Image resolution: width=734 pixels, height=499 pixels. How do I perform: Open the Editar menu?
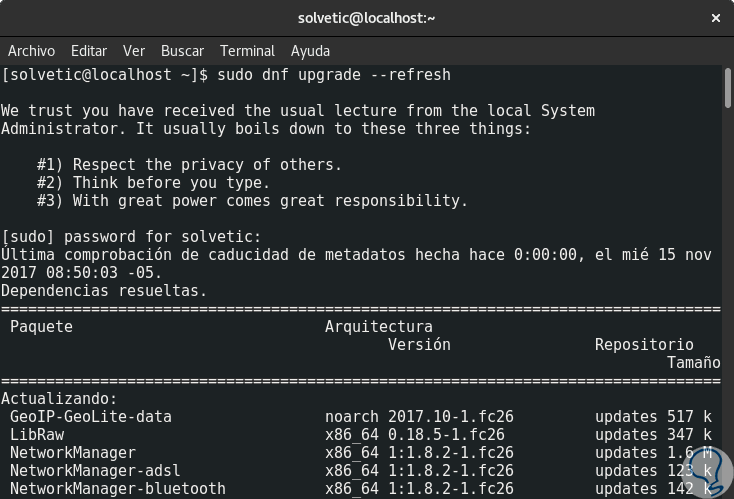point(89,51)
